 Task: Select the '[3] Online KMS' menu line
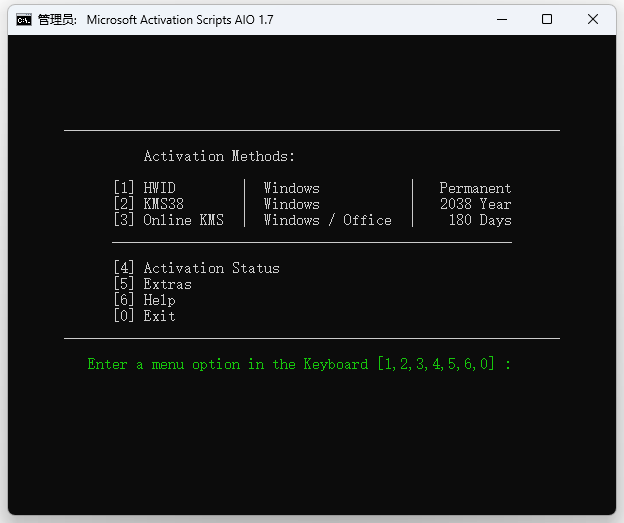(x=169, y=220)
